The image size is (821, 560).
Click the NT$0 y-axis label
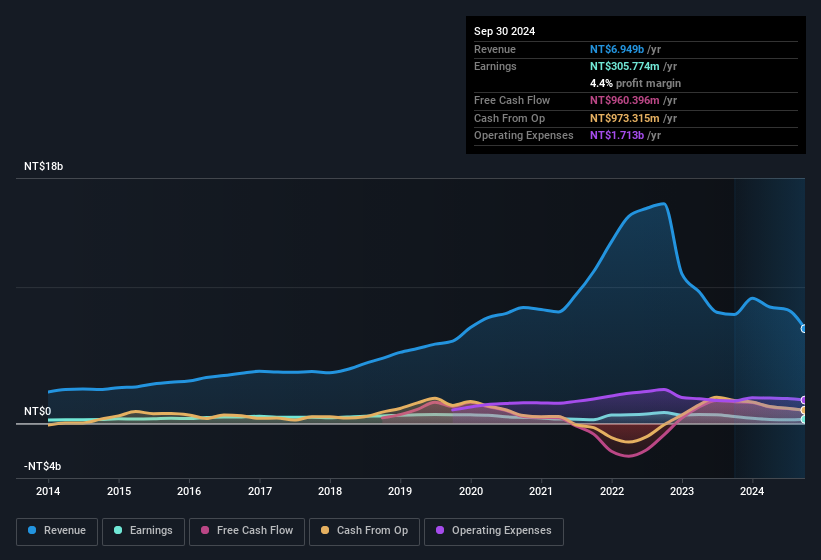[x=38, y=411]
